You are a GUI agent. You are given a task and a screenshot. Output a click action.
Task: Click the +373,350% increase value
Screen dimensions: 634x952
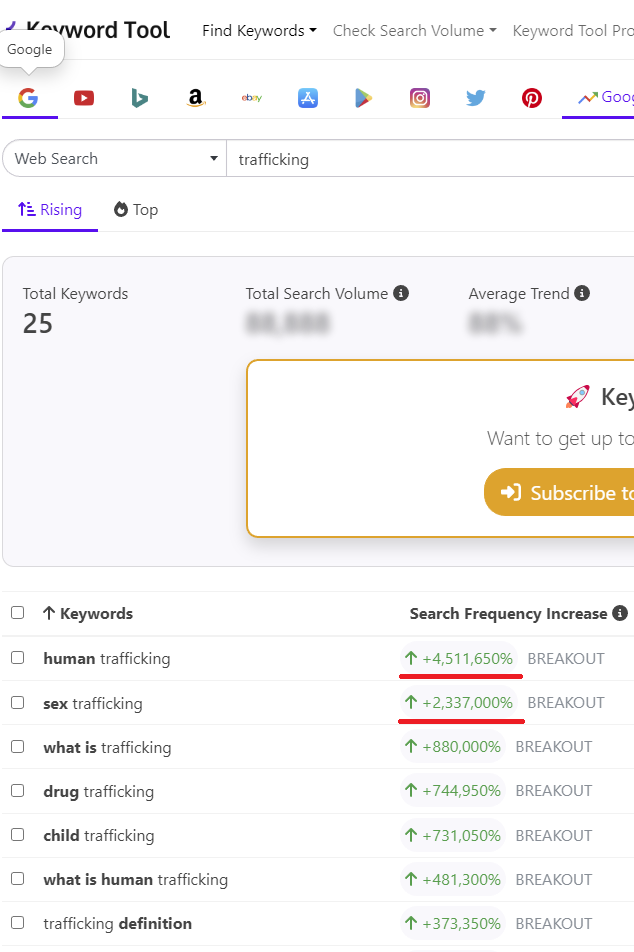(x=453, y=923)
